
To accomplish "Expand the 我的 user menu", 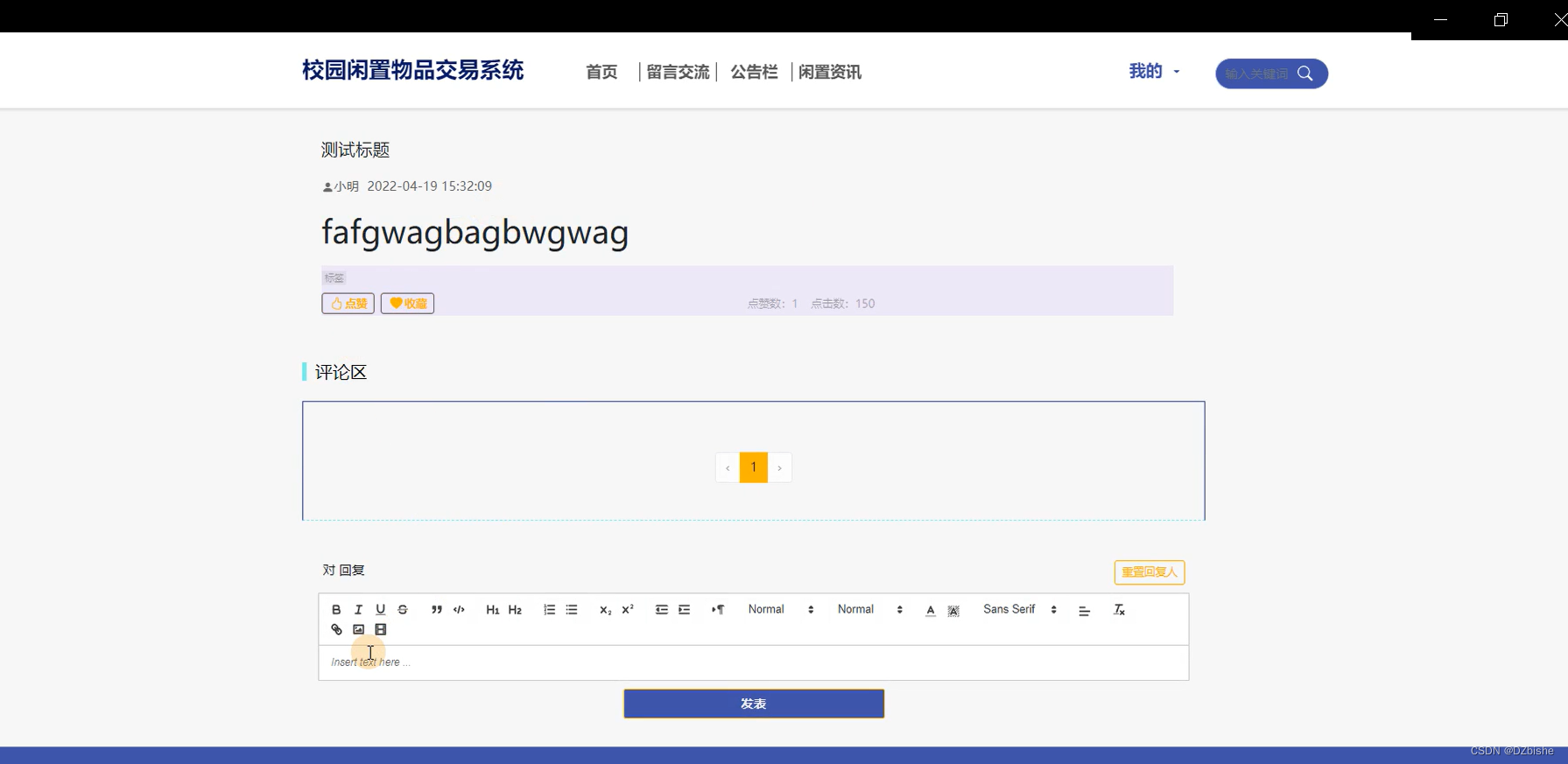I will tap(1154, 71).
